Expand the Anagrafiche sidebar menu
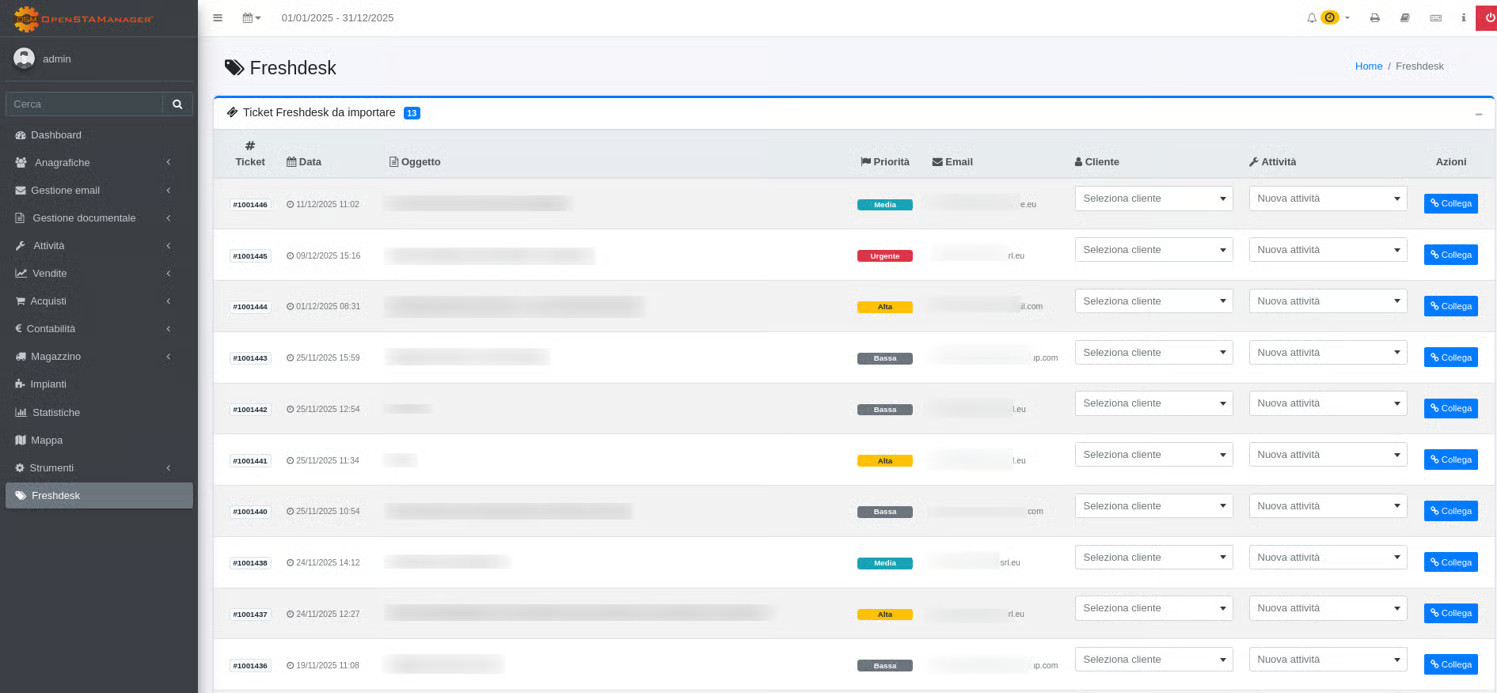This screenshot has width=1497, height=693. coord(62,163)
